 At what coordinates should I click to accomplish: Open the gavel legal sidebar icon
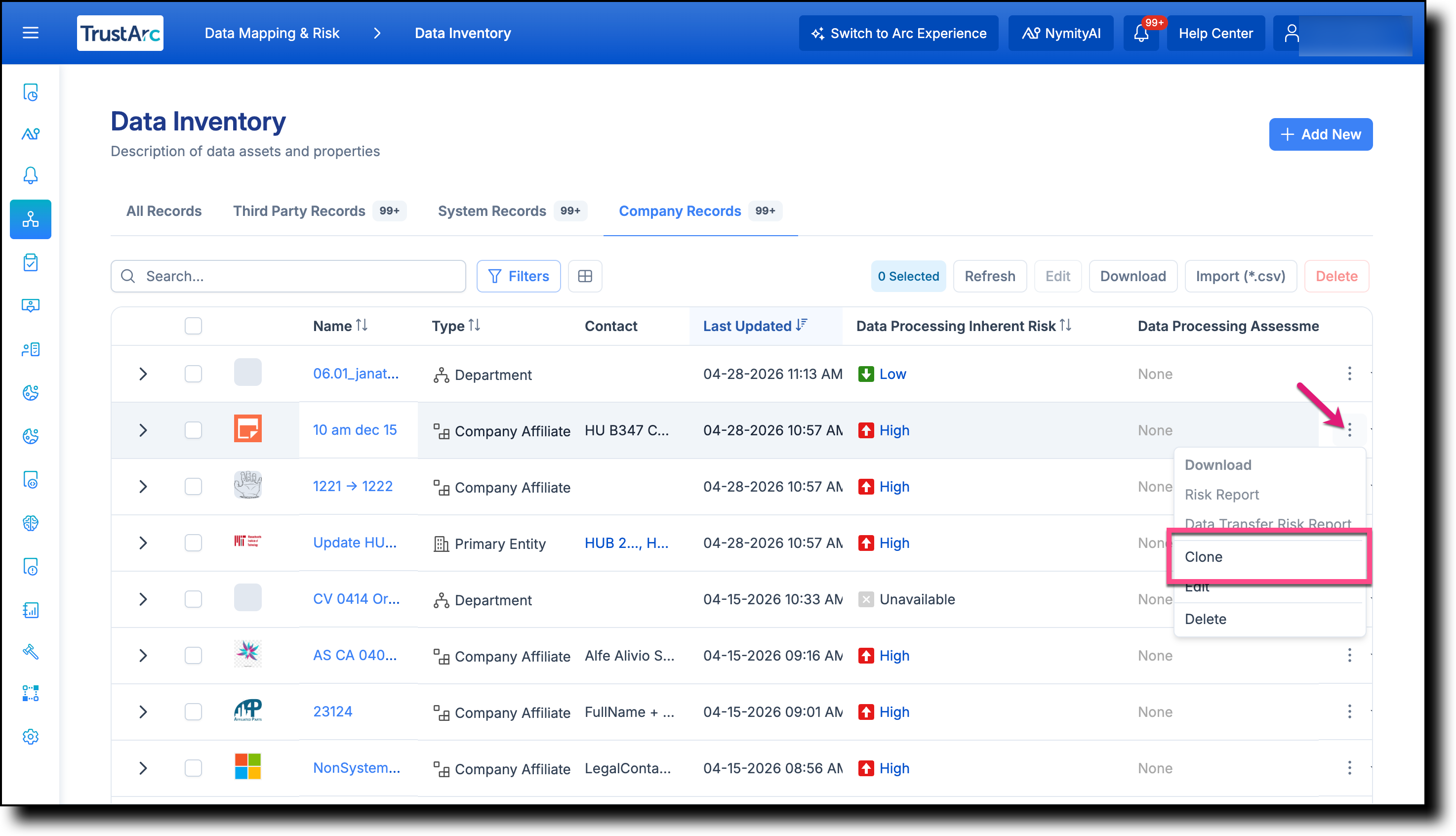click(31, 652)
